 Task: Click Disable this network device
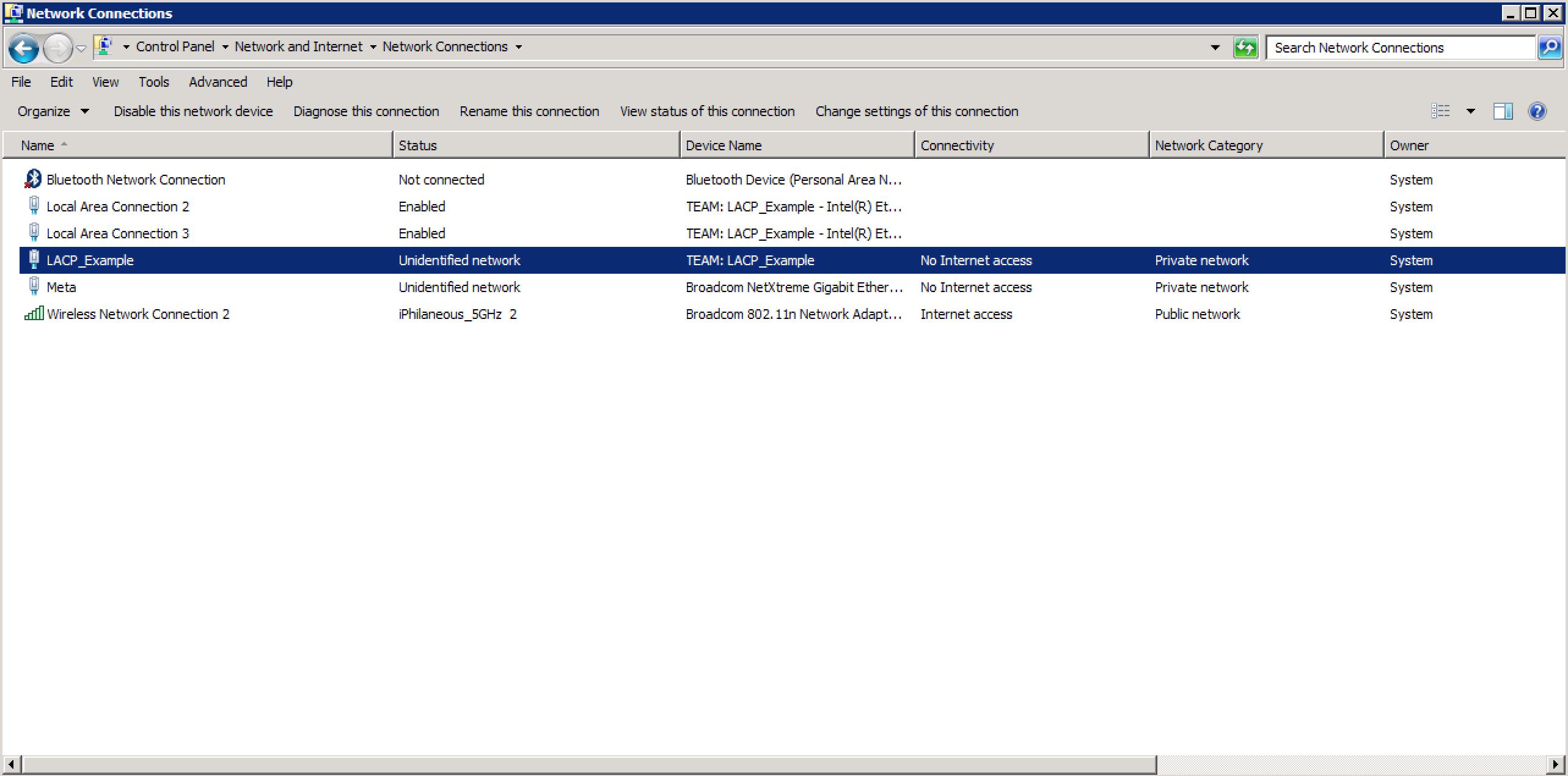click(x=193, y=111)
